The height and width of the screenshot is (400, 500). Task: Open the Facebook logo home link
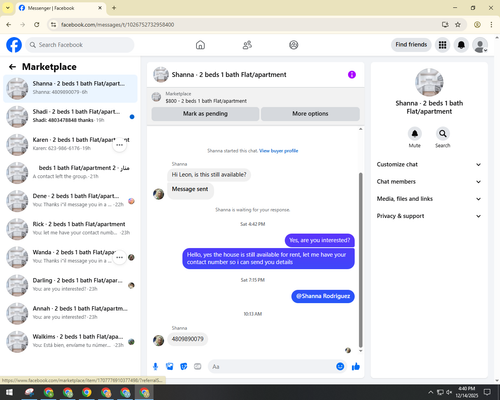(14, 45)
